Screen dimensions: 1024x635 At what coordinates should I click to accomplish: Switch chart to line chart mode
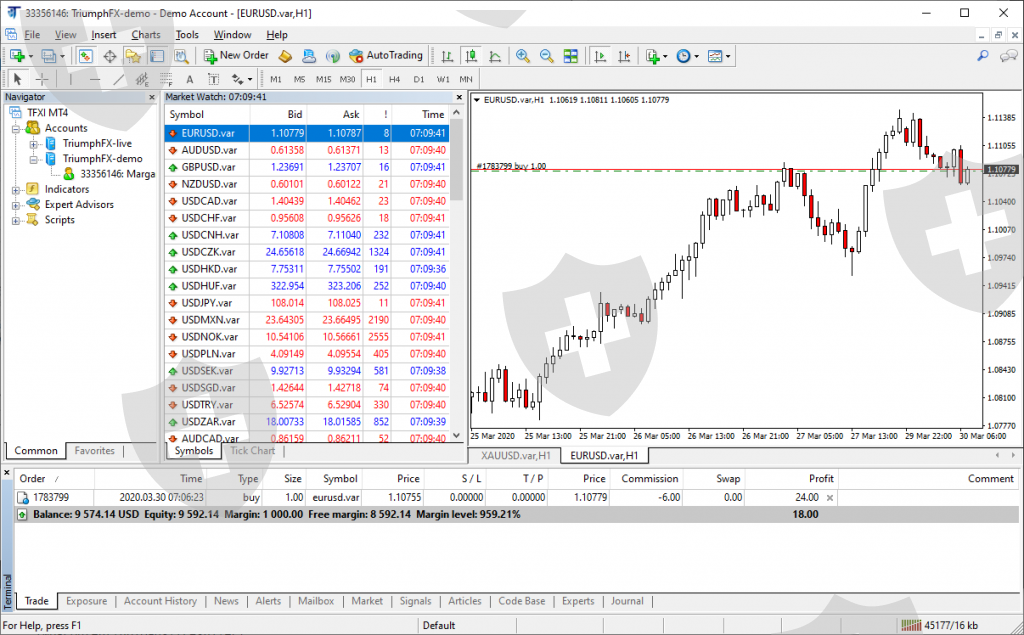(x=494, y=56)
